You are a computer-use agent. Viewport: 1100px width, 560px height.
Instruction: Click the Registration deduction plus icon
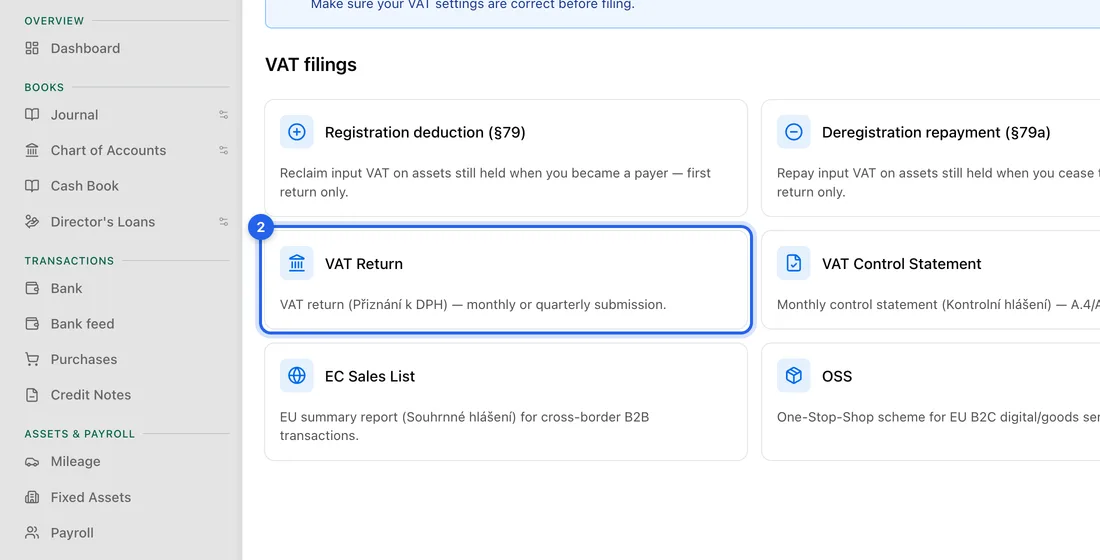(x=297, y=132)
